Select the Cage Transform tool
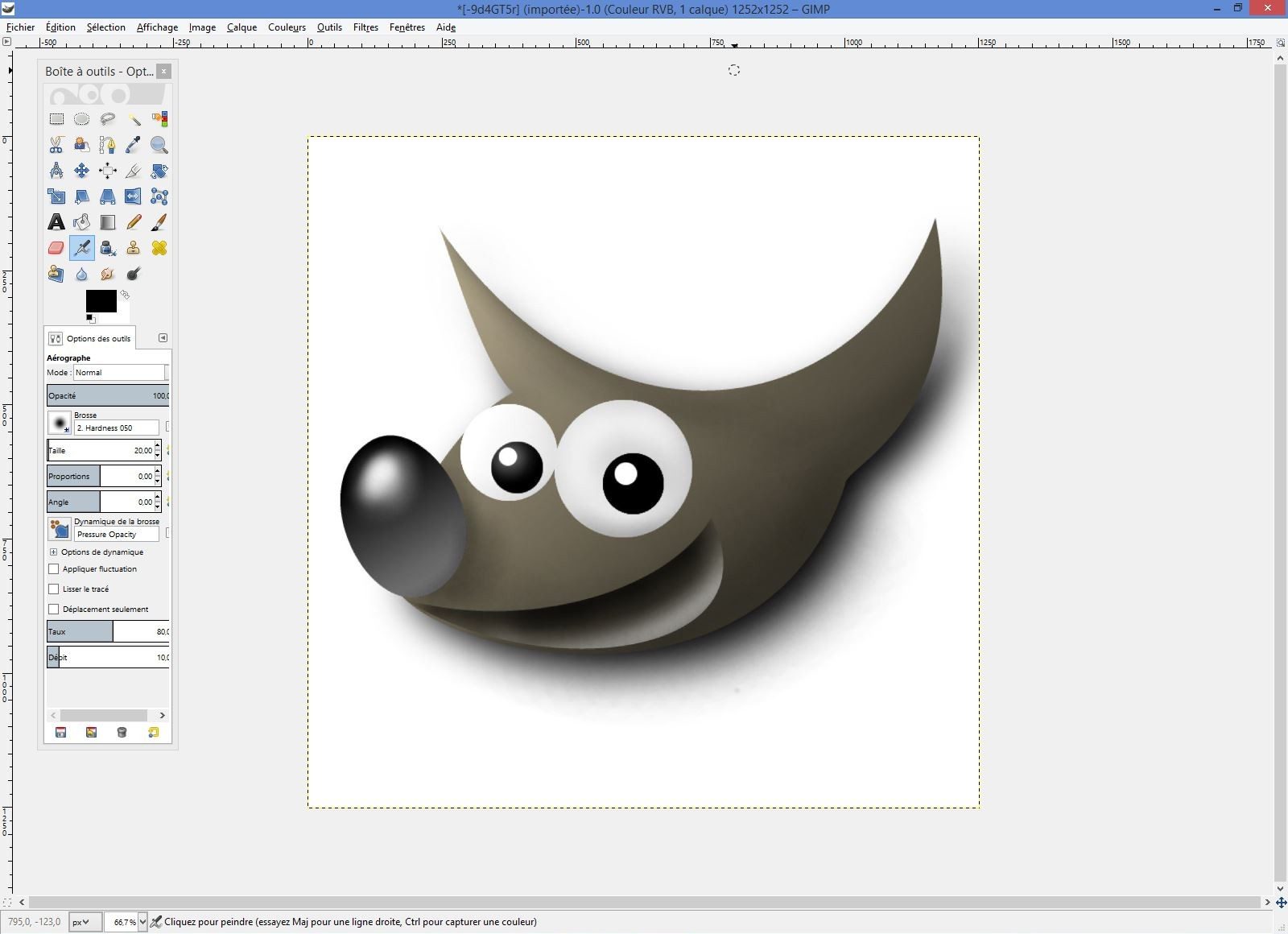 click(159, 196)
